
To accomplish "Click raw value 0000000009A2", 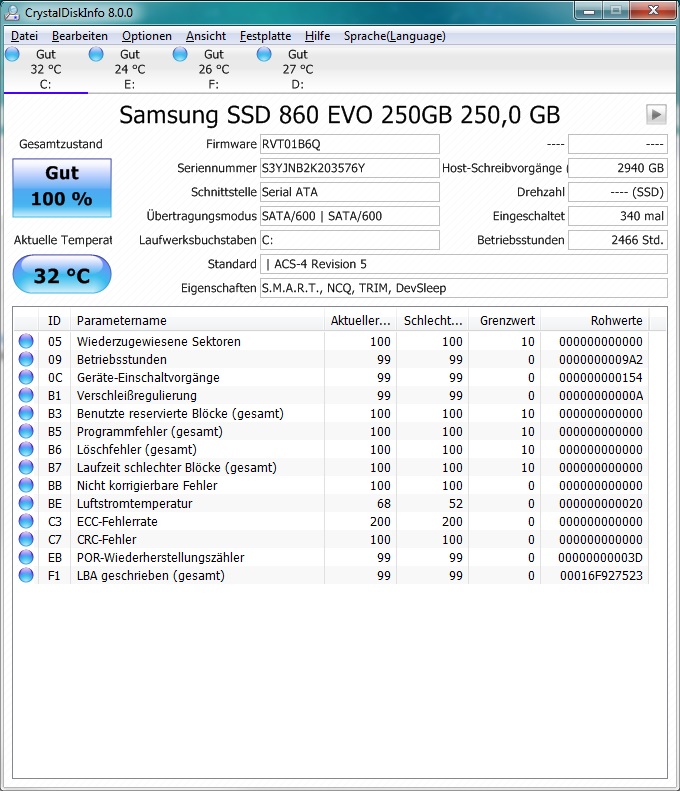I will coord(601,360).
